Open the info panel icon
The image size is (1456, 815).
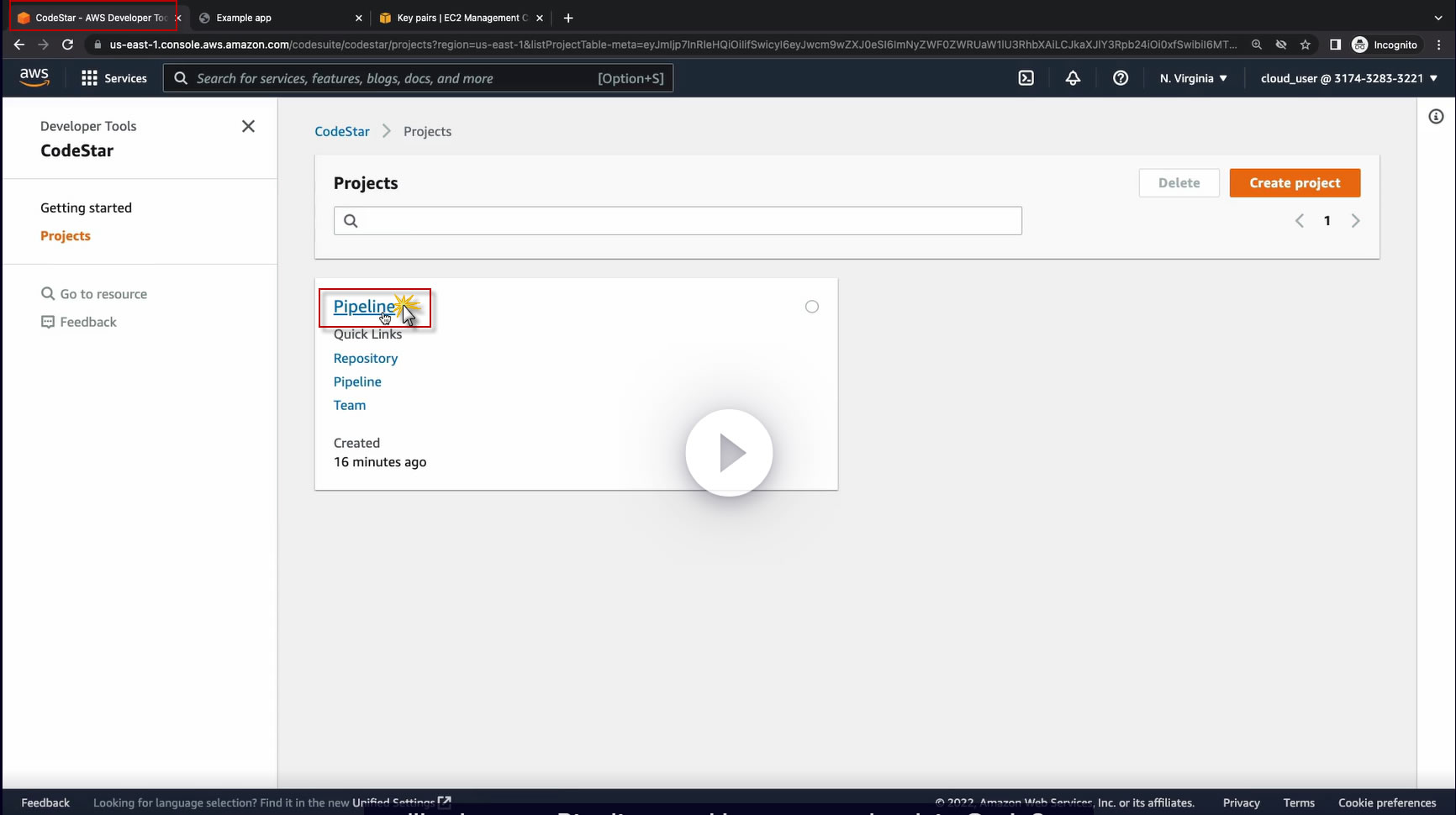tap(1436, 117)
